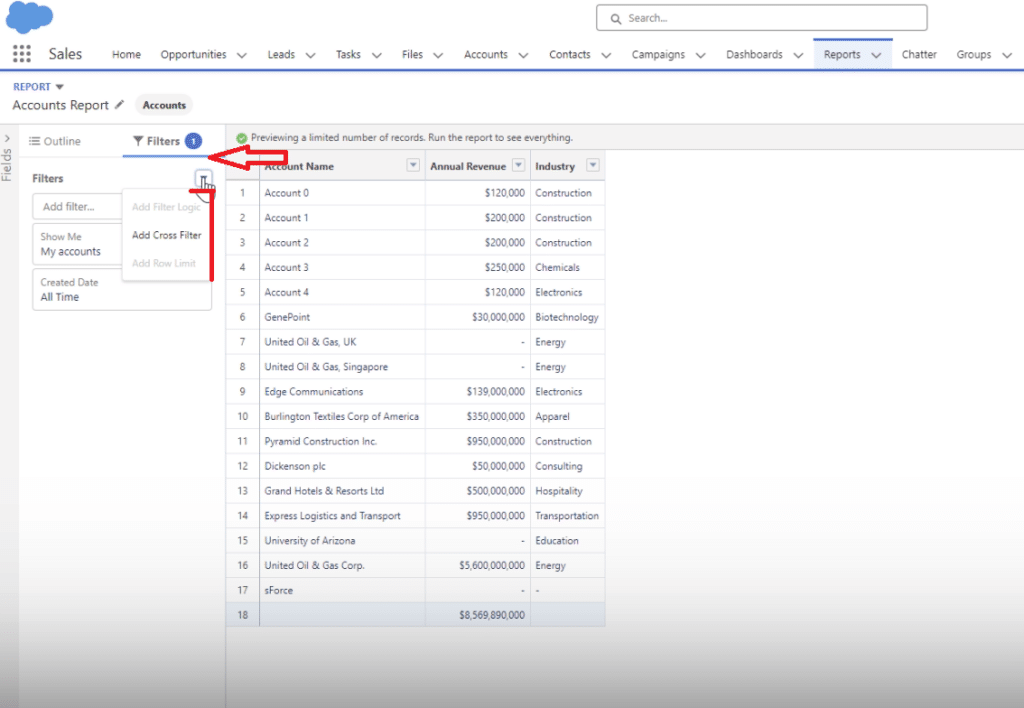The height and width of the screenshot is (708, 1024).
Task: Click the Account Name column header
Action: (342, 166)
